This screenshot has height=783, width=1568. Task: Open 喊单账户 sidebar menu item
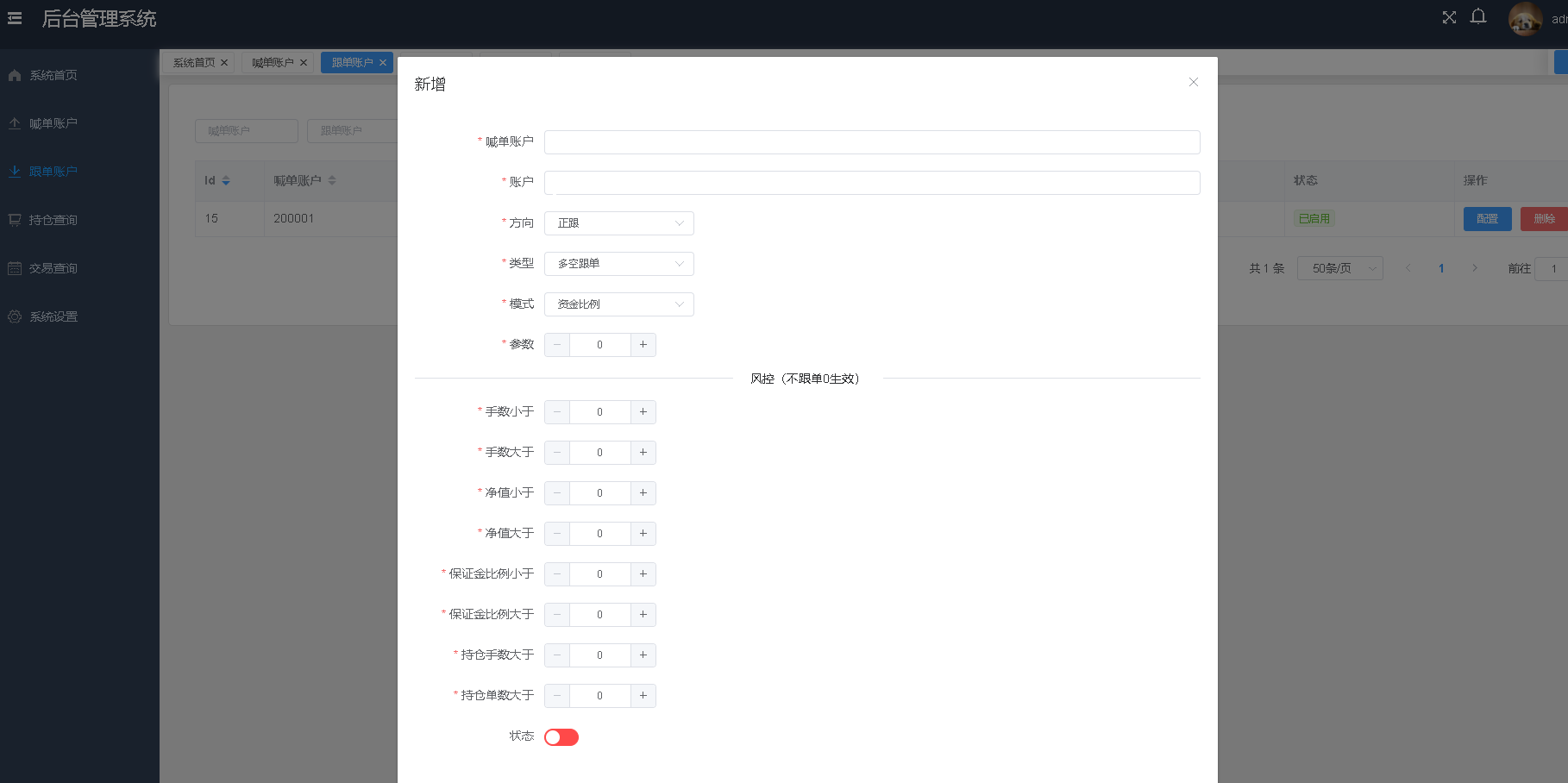[79, 123]
